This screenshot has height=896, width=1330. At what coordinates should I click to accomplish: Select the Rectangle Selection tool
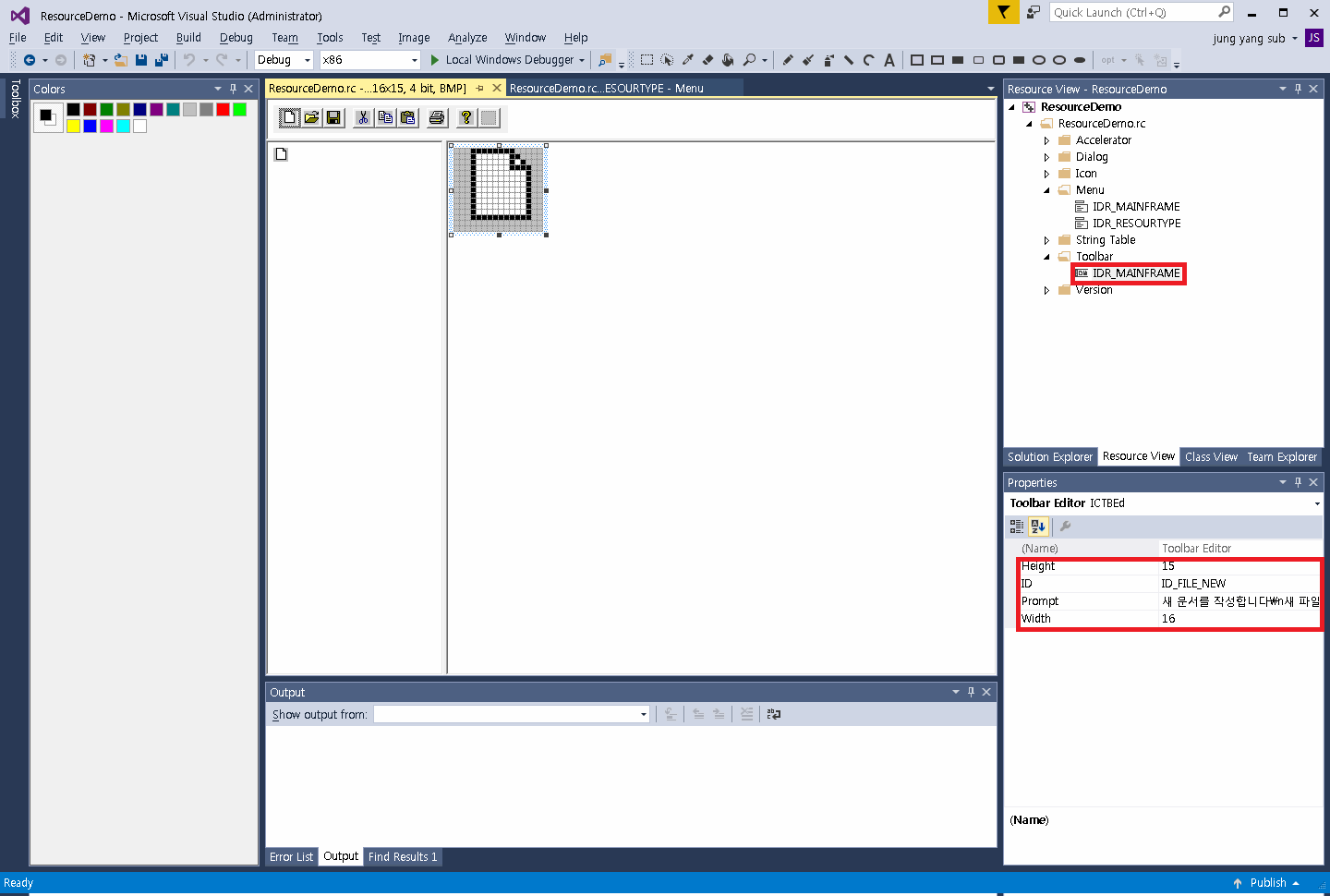(647, 60)
